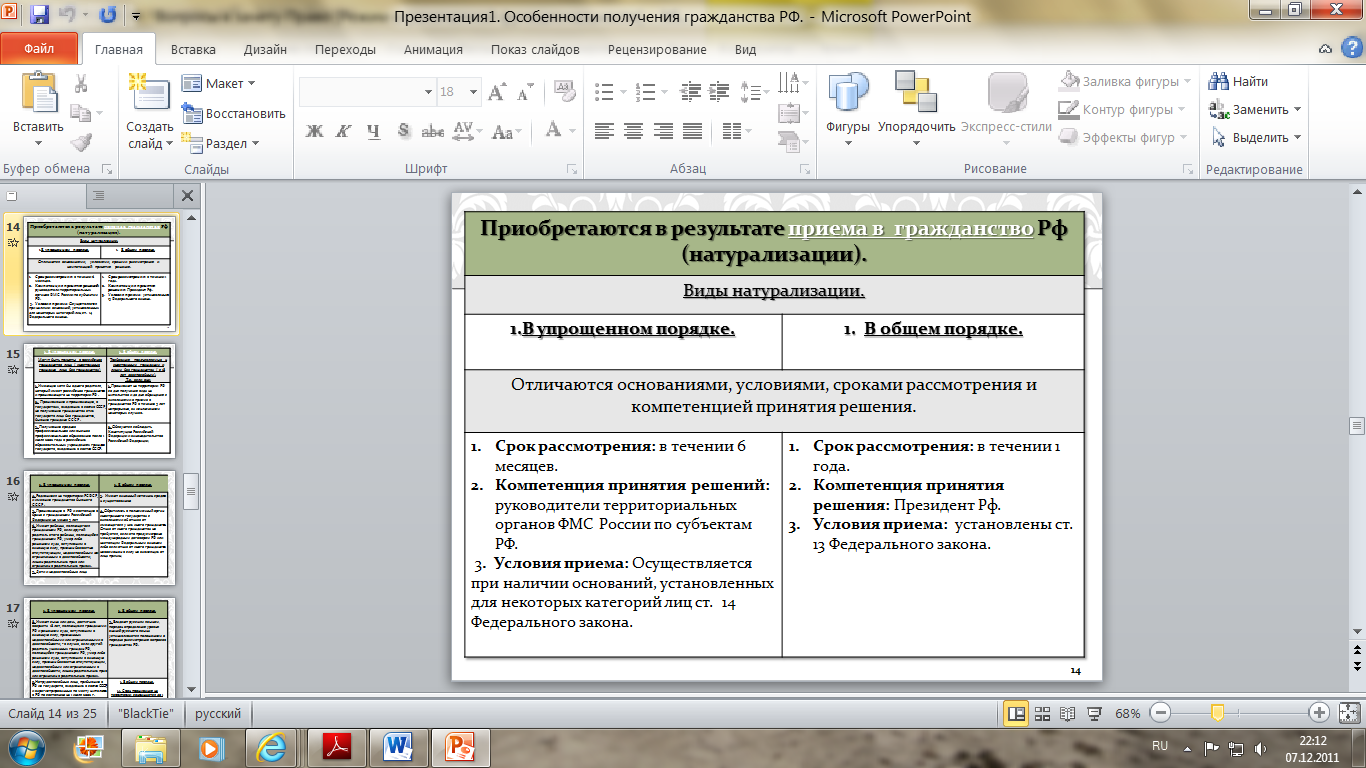Start slideshow from status bar icon
1366x768 pixels.
tap(1094, 714)
